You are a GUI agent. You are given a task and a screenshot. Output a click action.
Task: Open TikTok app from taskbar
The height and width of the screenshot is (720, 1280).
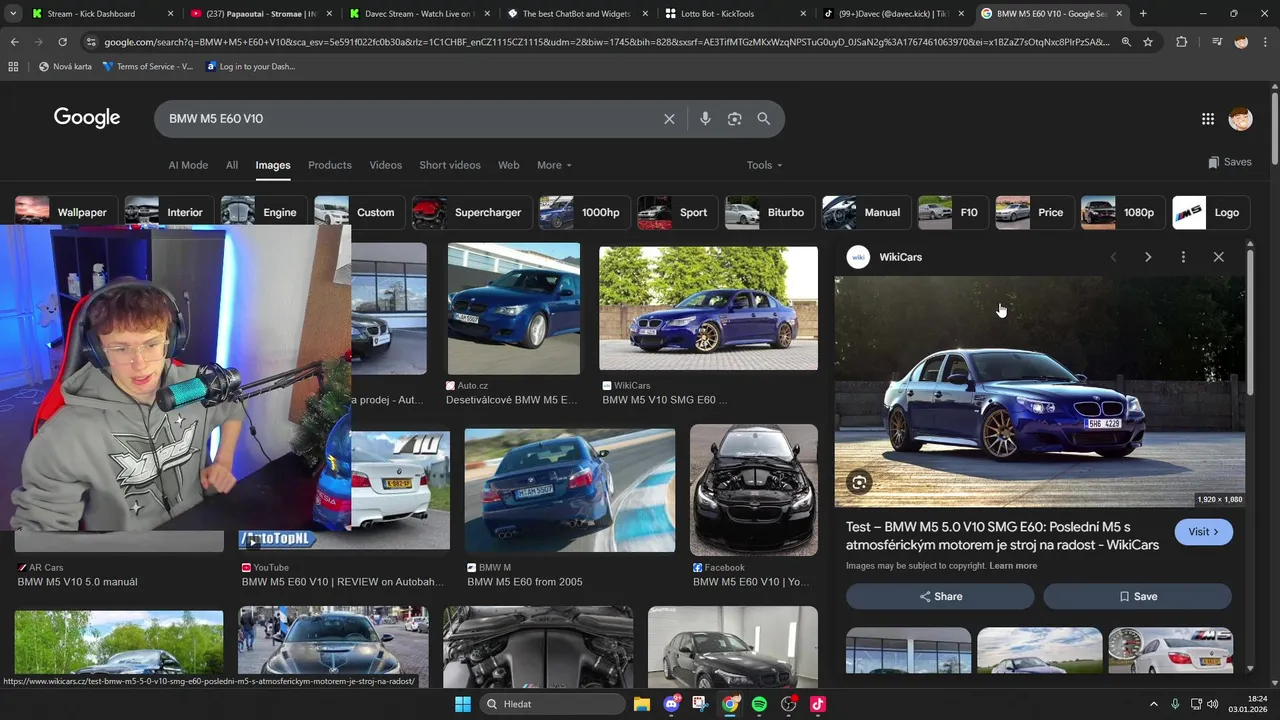pos(817,704)
